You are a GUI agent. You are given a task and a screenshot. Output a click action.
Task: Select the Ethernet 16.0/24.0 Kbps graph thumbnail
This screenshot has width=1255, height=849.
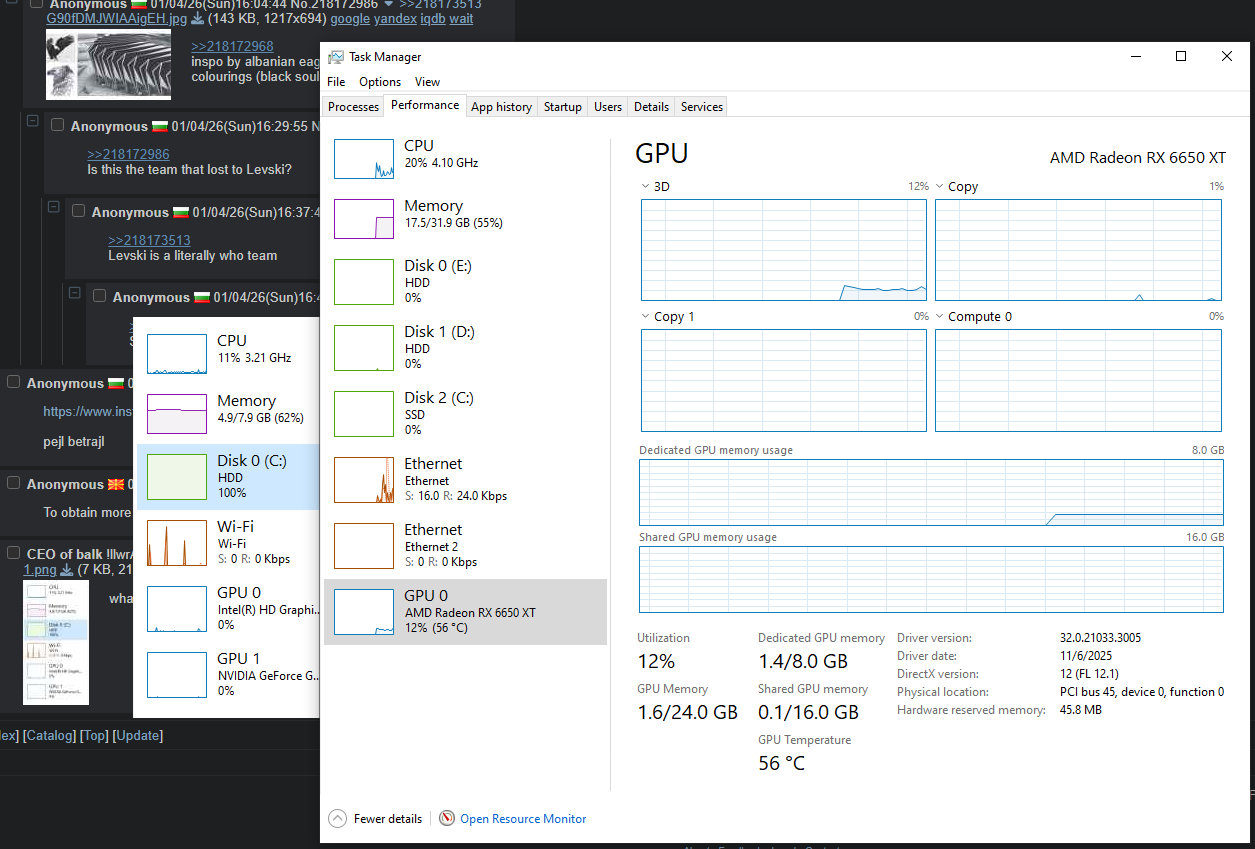364,480
